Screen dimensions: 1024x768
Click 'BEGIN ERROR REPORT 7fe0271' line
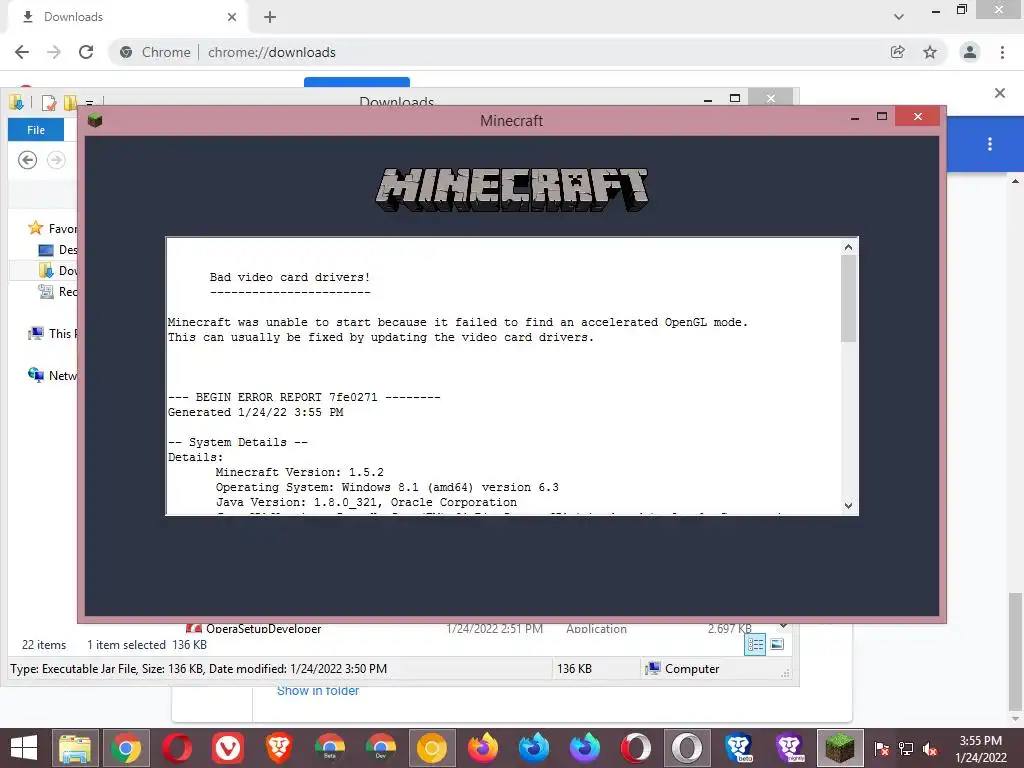(x=304, y=397)
